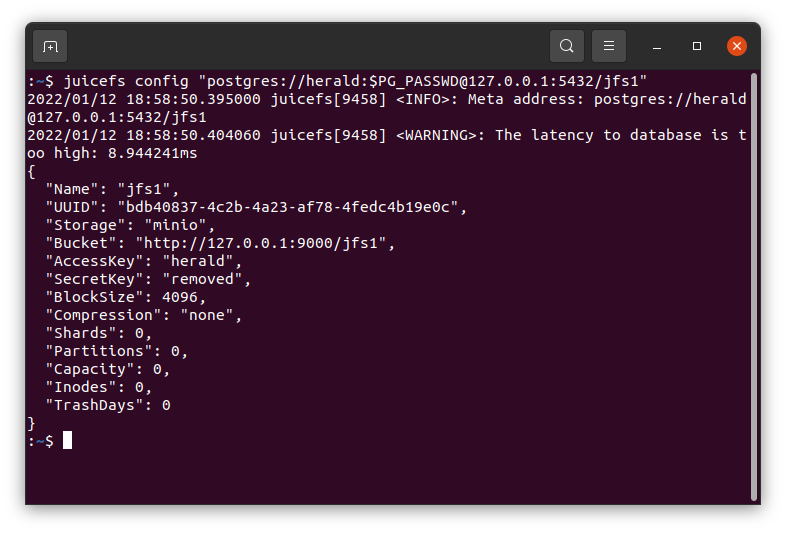Click the UUID value in output

click(287, 207)
